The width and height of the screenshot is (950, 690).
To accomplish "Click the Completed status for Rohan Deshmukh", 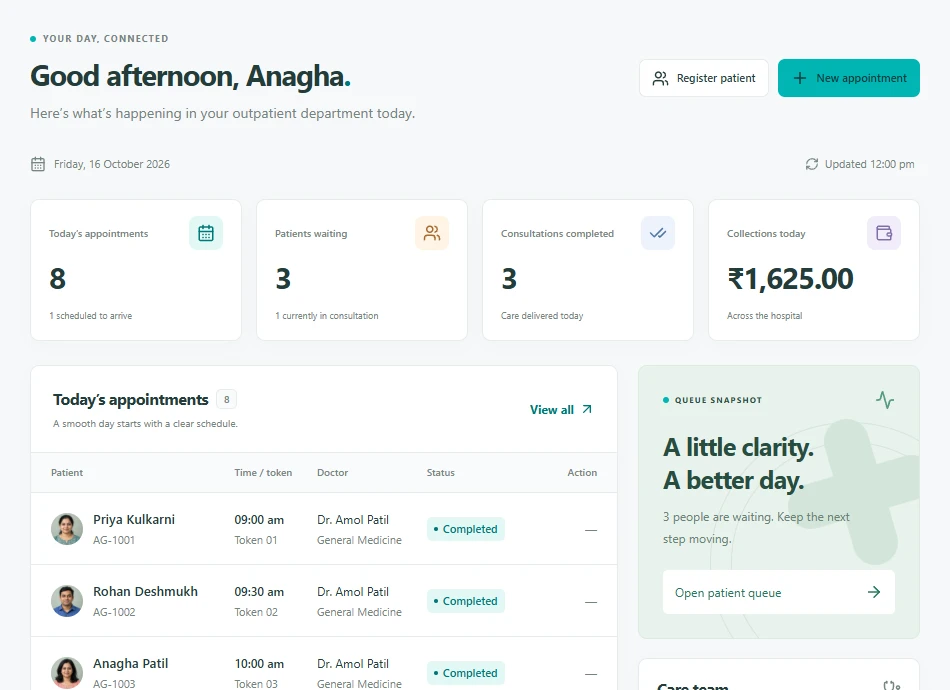I will click(465, 601).
